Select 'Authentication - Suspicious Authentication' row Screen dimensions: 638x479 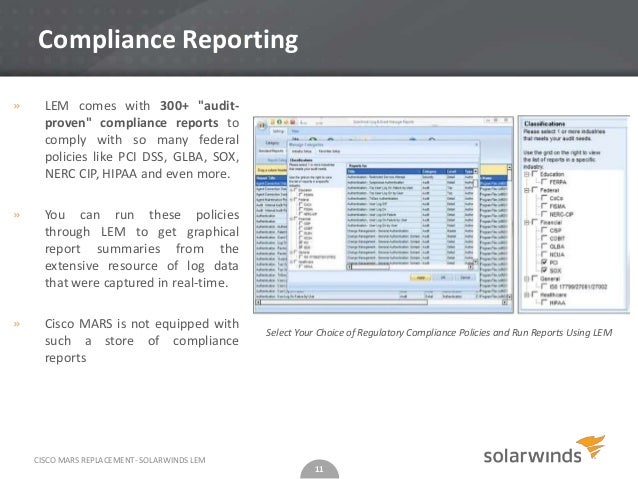[x=410, y=183]
